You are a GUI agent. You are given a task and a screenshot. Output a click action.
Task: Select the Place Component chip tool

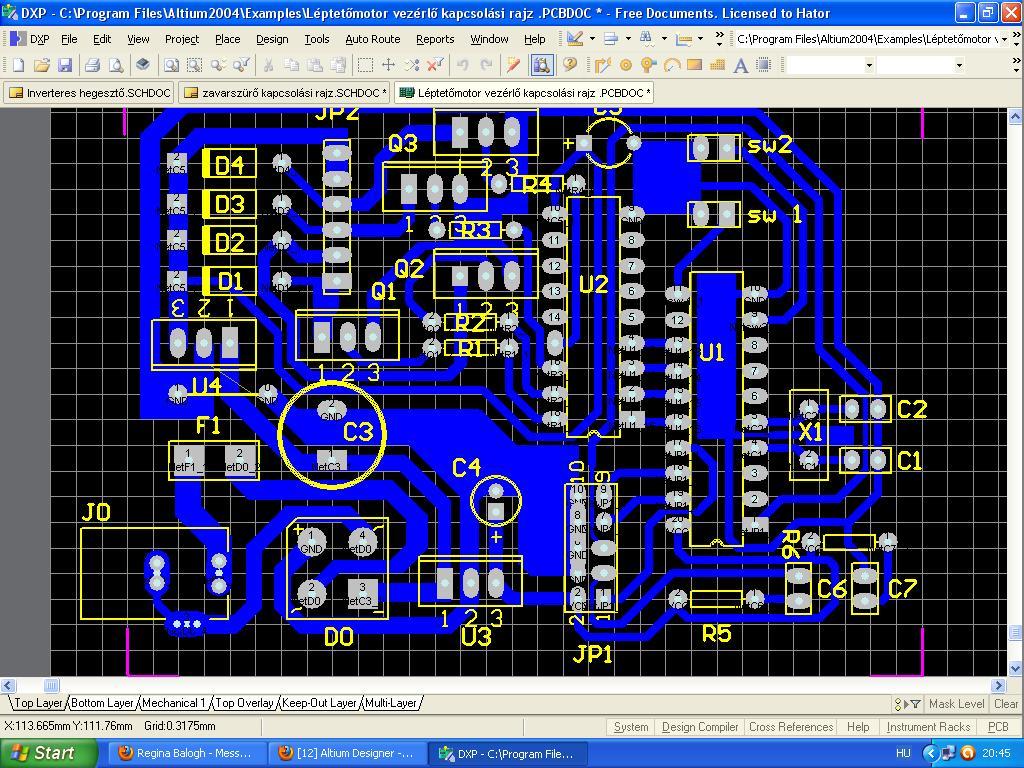tap(763, 65)
